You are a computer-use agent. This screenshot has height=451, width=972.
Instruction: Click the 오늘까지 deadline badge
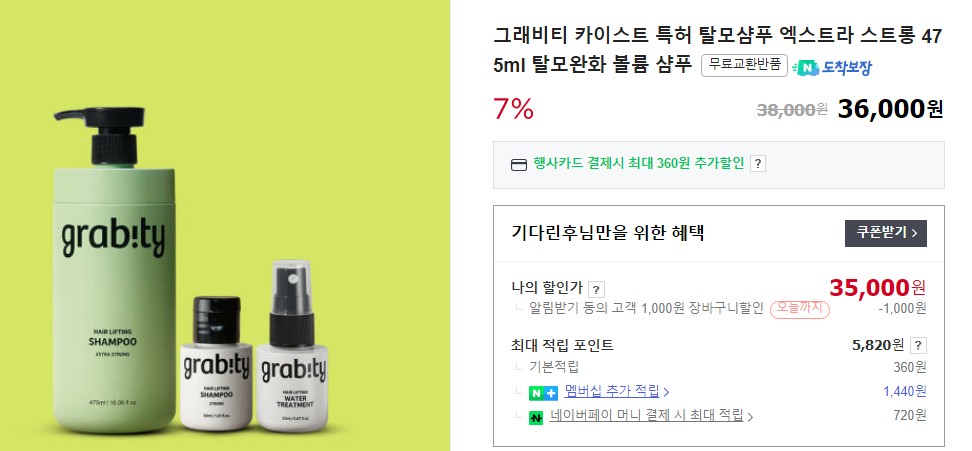[x=800, y=309]
